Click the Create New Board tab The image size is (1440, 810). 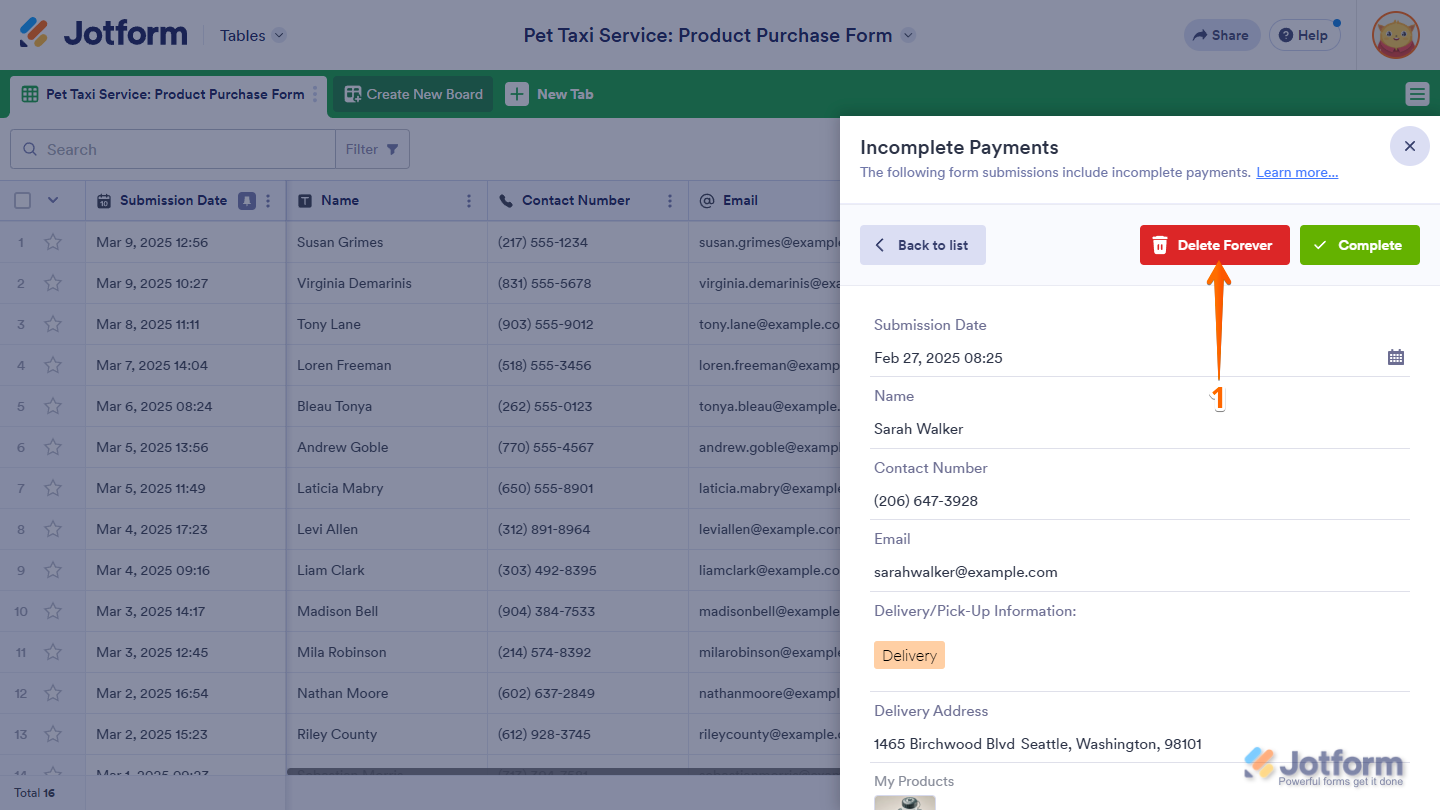tap(413, 94)
